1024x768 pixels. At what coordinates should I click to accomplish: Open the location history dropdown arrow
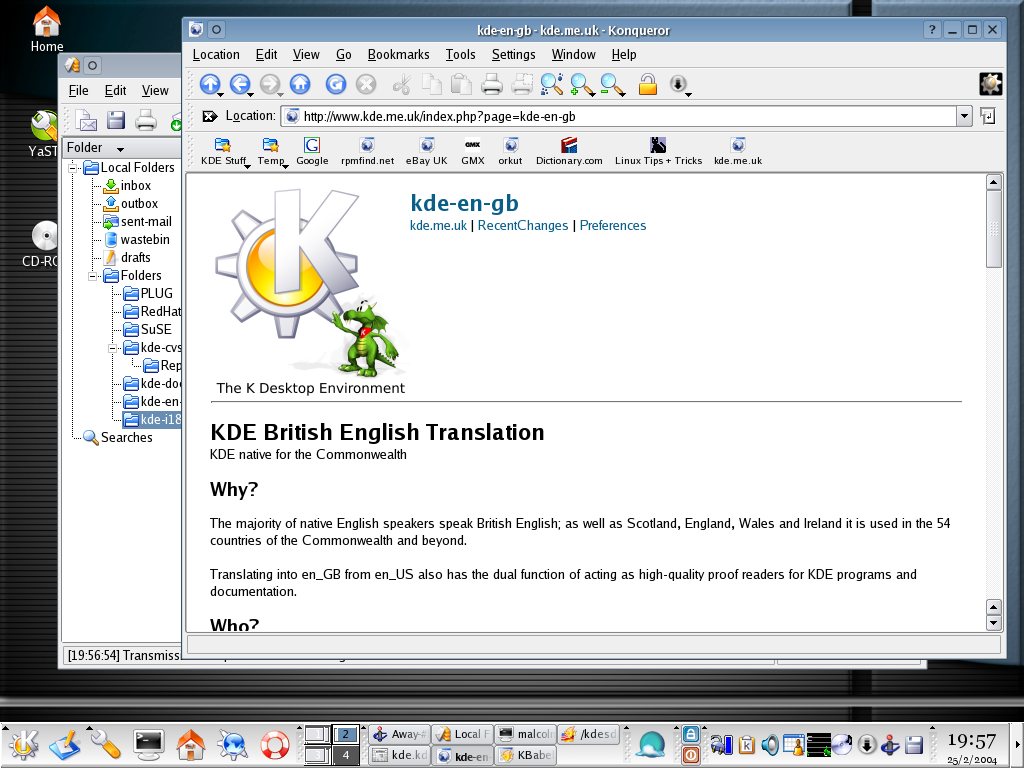(964, 116)
